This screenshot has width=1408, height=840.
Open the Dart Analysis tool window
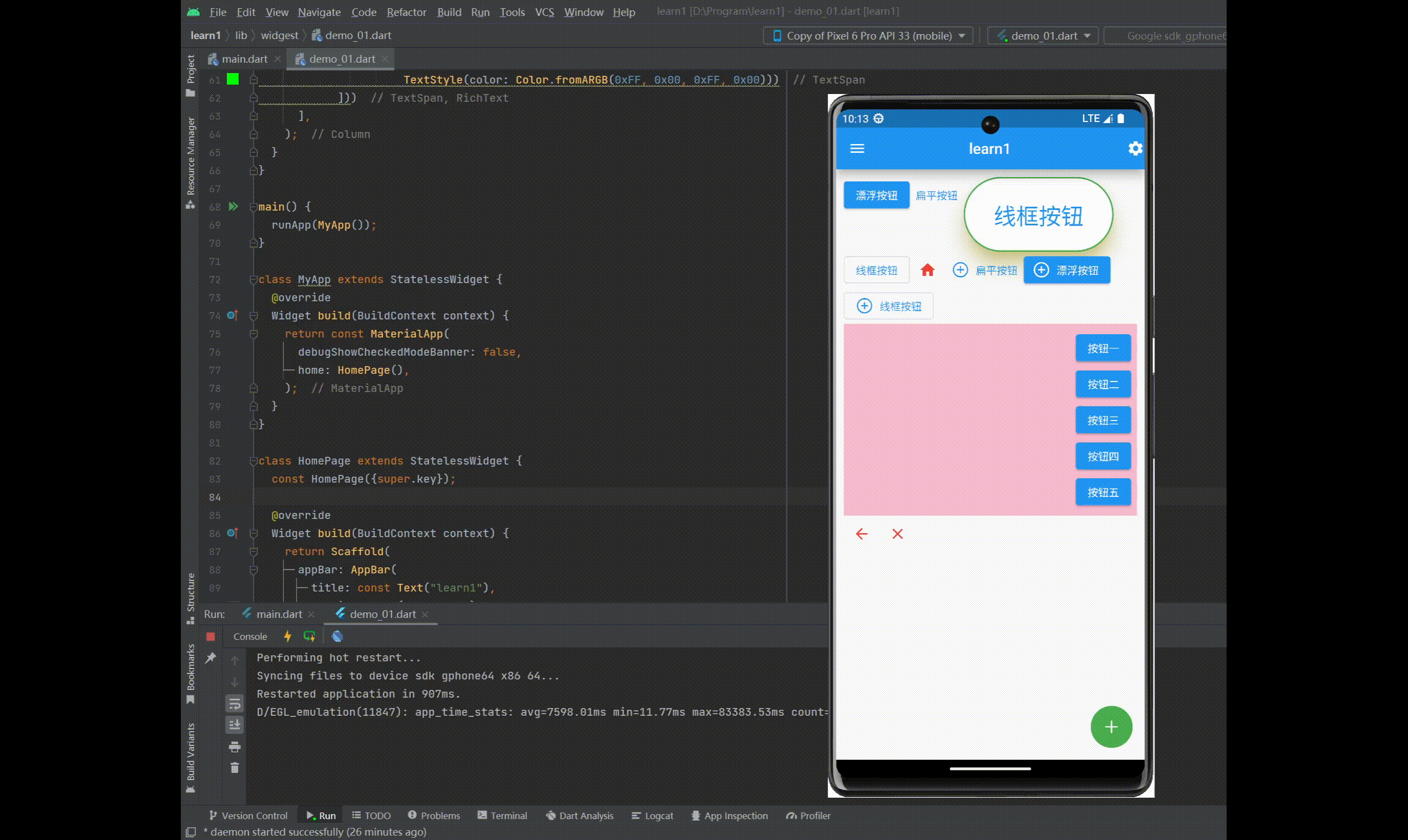point(580,816)
